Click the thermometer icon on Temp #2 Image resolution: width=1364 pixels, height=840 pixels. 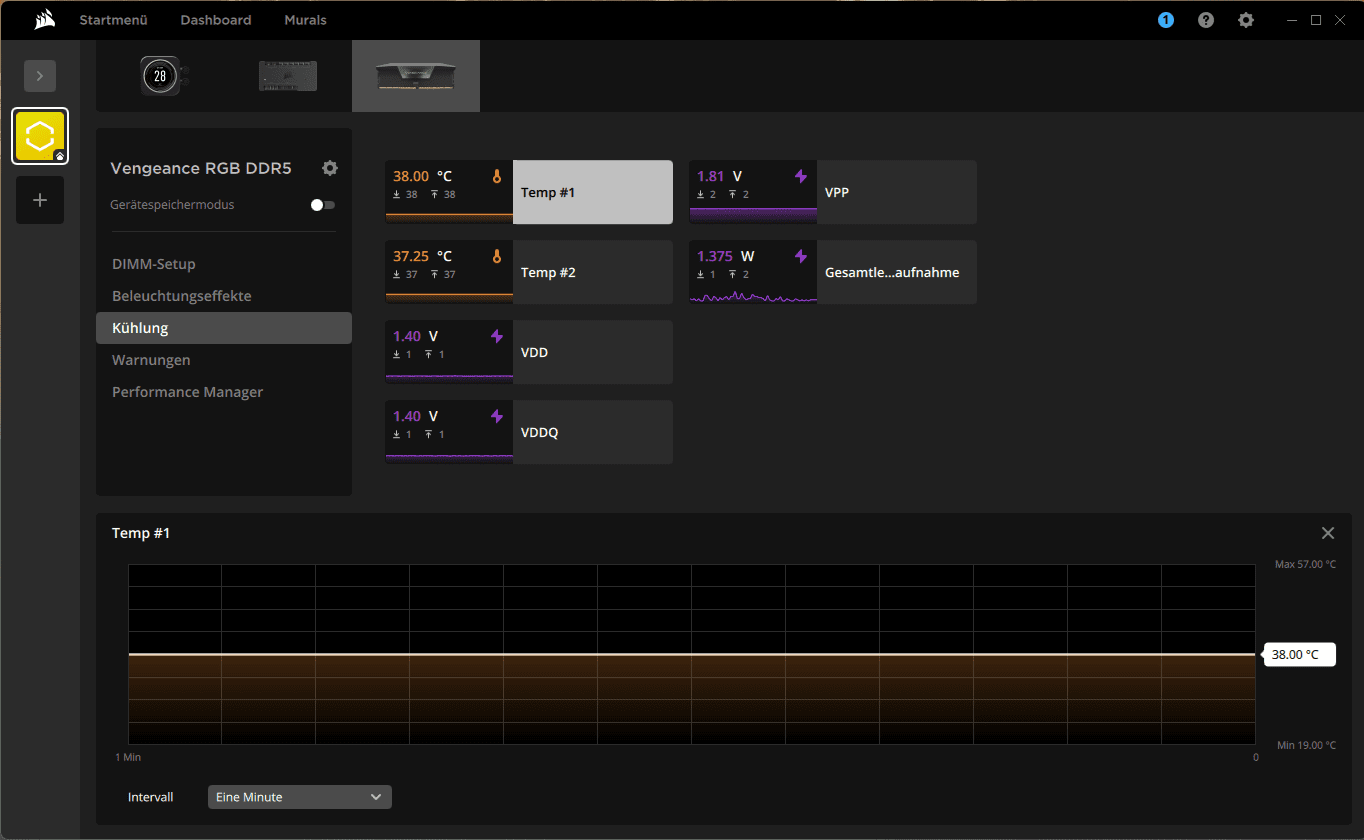497,256
